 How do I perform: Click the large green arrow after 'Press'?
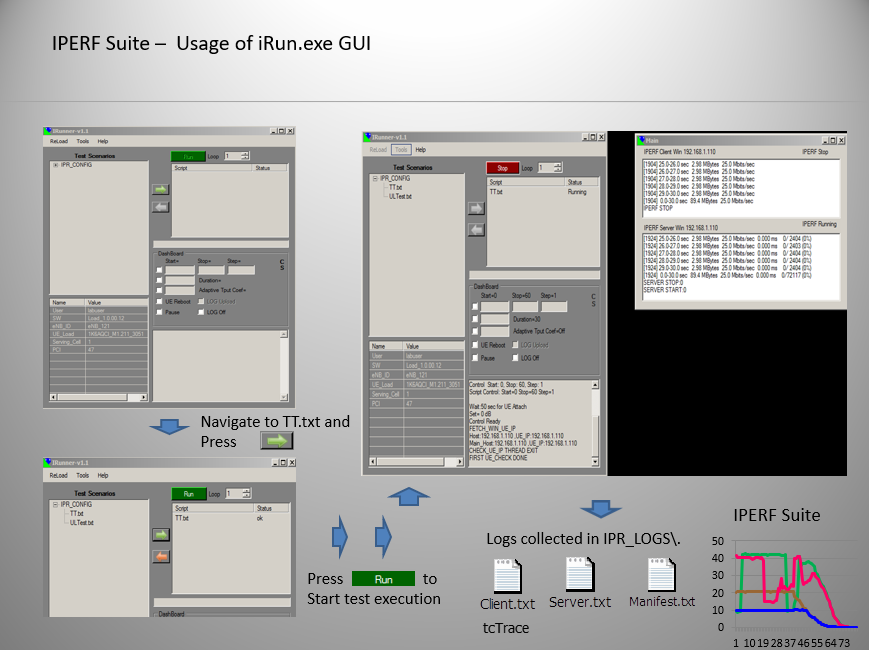[x=278, y=441]
